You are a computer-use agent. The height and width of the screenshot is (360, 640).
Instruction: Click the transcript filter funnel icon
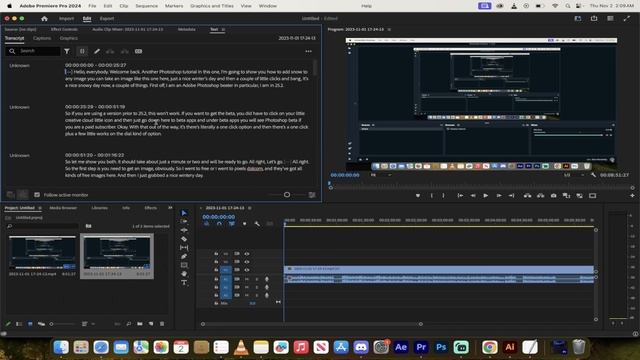tap(67, 51)
